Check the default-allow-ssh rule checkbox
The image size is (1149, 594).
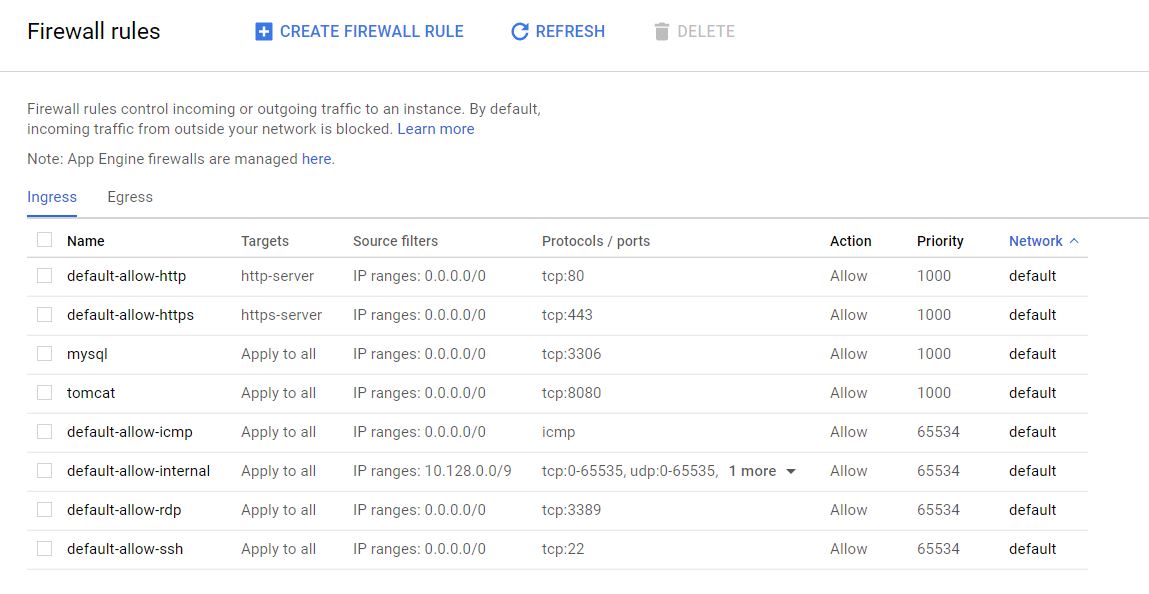click(x=44, y=549)
